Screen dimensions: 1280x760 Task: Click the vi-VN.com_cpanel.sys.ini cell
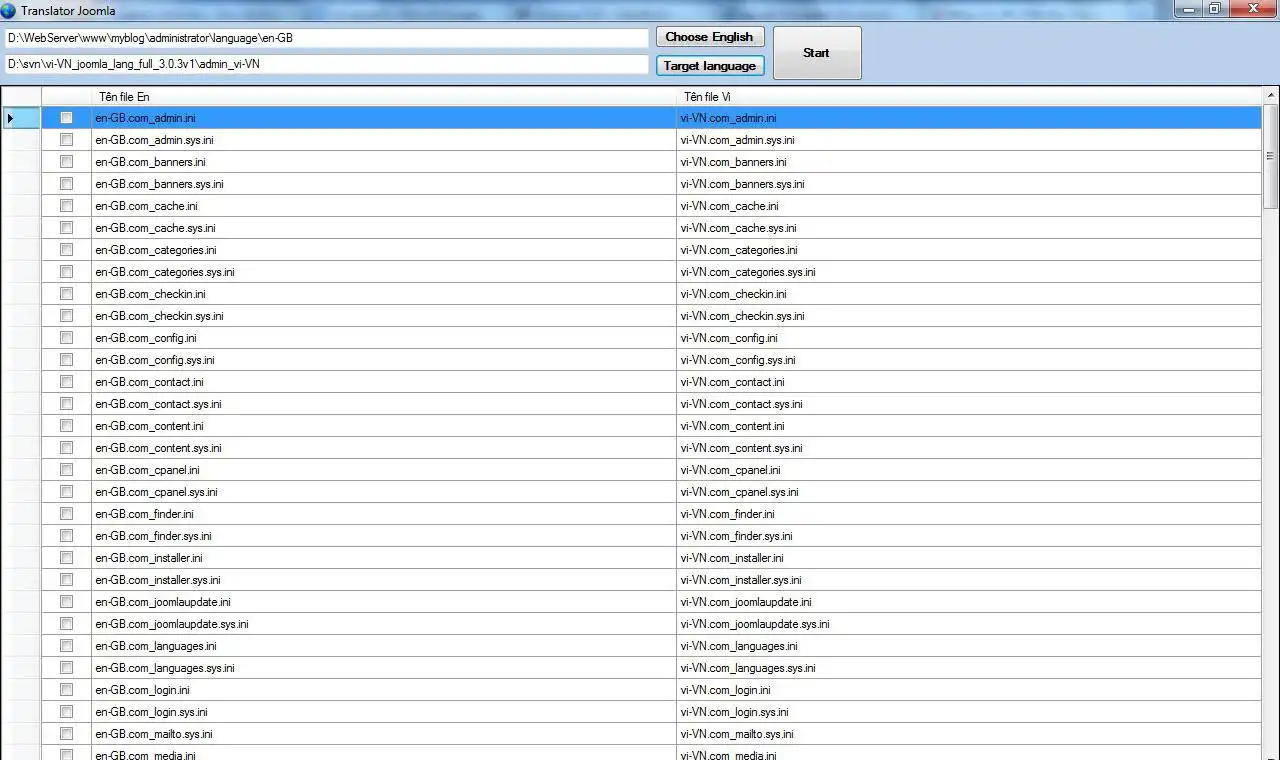(x=969, y=492)
